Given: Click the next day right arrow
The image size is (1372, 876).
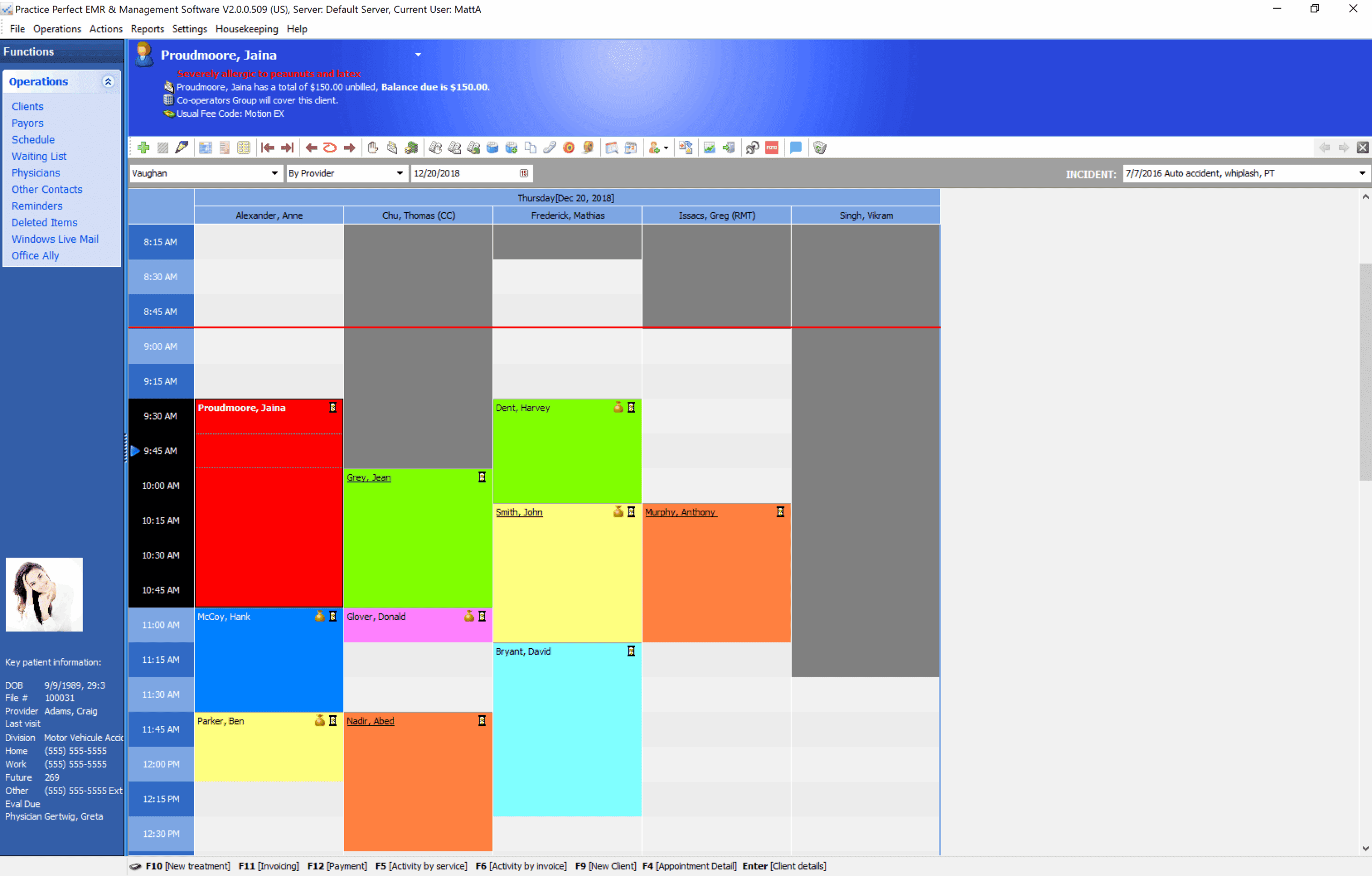Looking at the screenshot, I should click(349, 148).
